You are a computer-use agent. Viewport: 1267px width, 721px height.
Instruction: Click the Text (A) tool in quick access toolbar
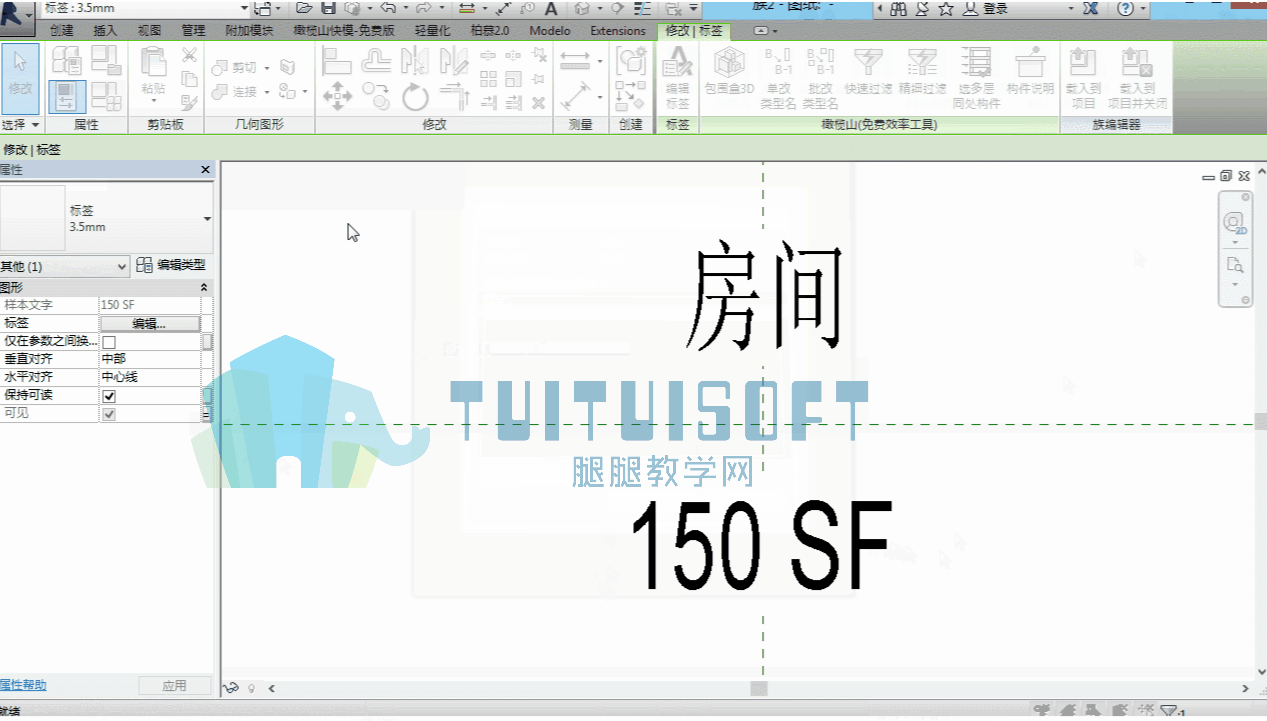pos(550,8)
